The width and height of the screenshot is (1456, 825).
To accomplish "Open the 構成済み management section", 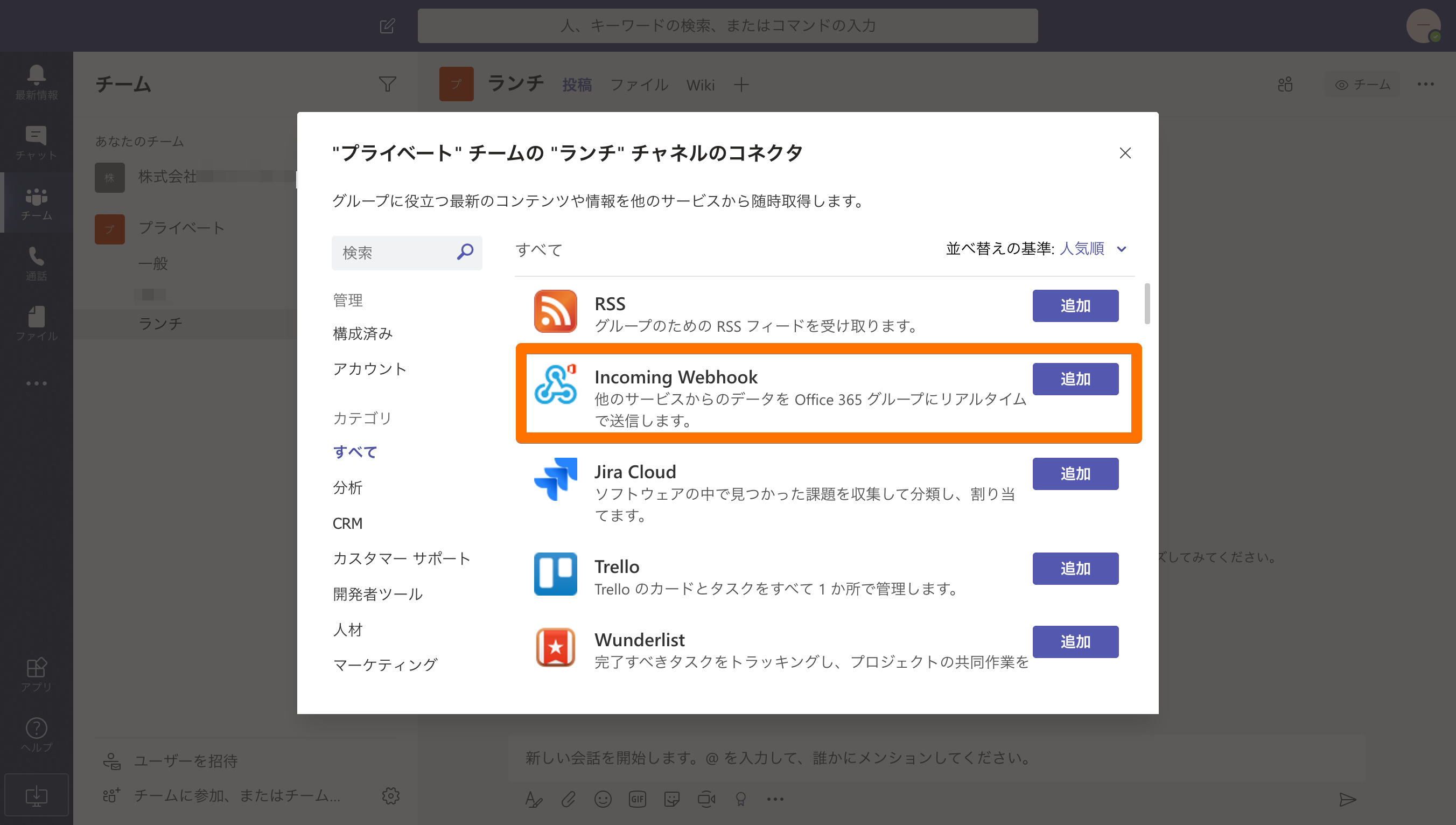I will click(x=362, y=334).
